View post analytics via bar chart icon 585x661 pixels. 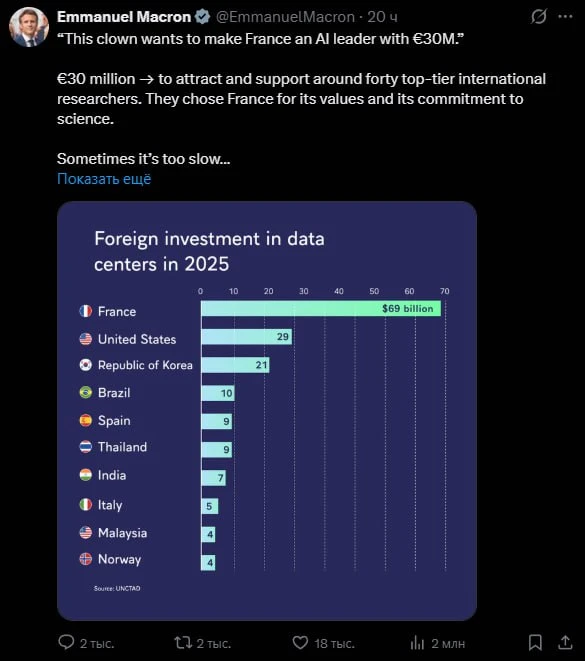(x=417, y=643)
